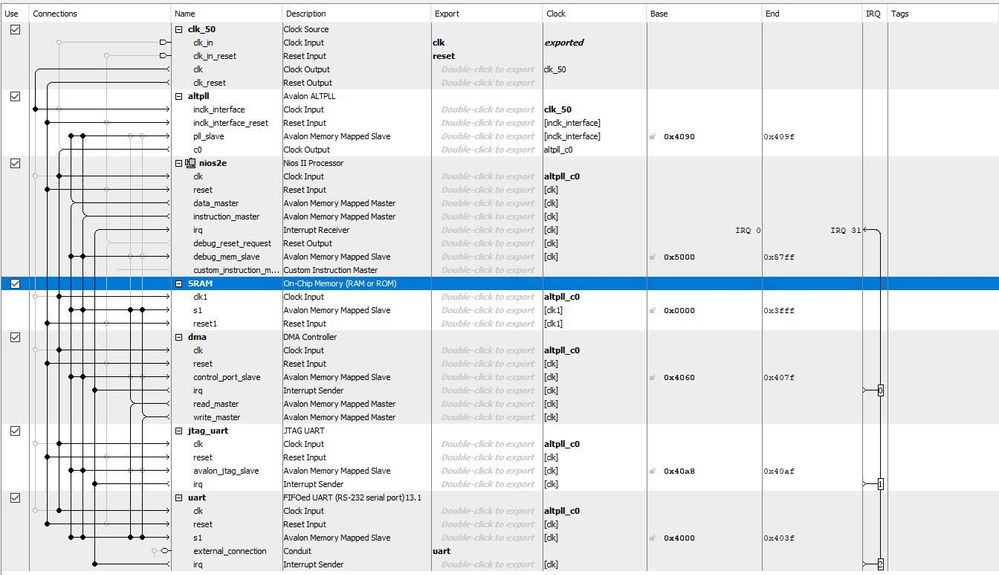Select the write_master interface of dma
999x575 pixels.
[217, 417]
